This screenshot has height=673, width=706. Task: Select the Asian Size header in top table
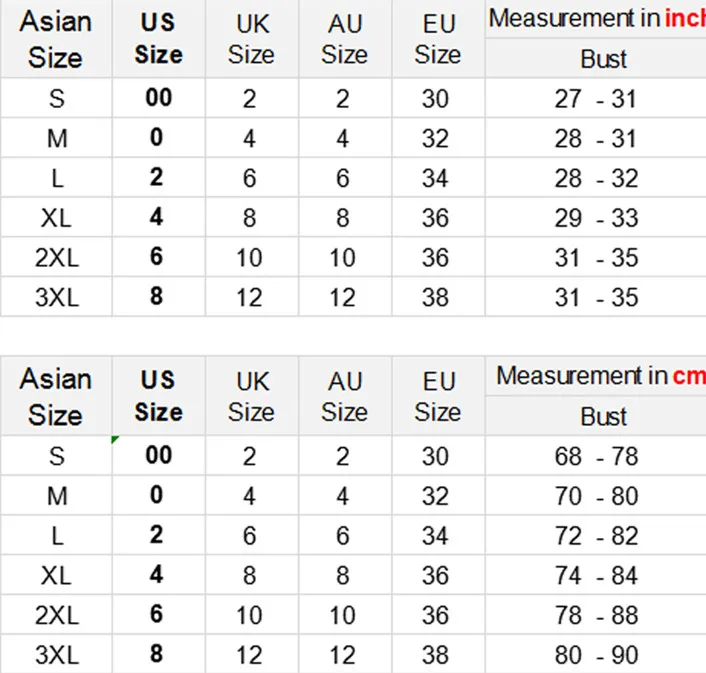tap(56, 39)
